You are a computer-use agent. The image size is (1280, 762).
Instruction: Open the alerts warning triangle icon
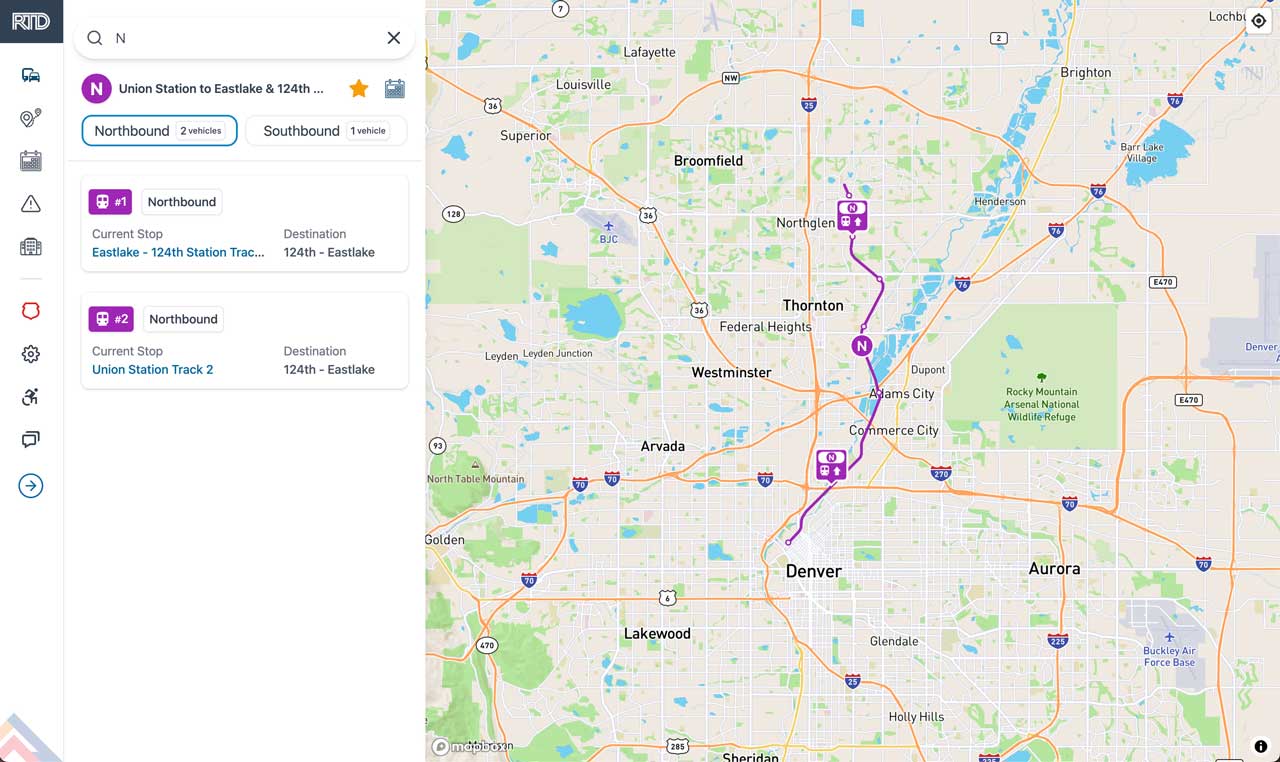pos(31,204)
